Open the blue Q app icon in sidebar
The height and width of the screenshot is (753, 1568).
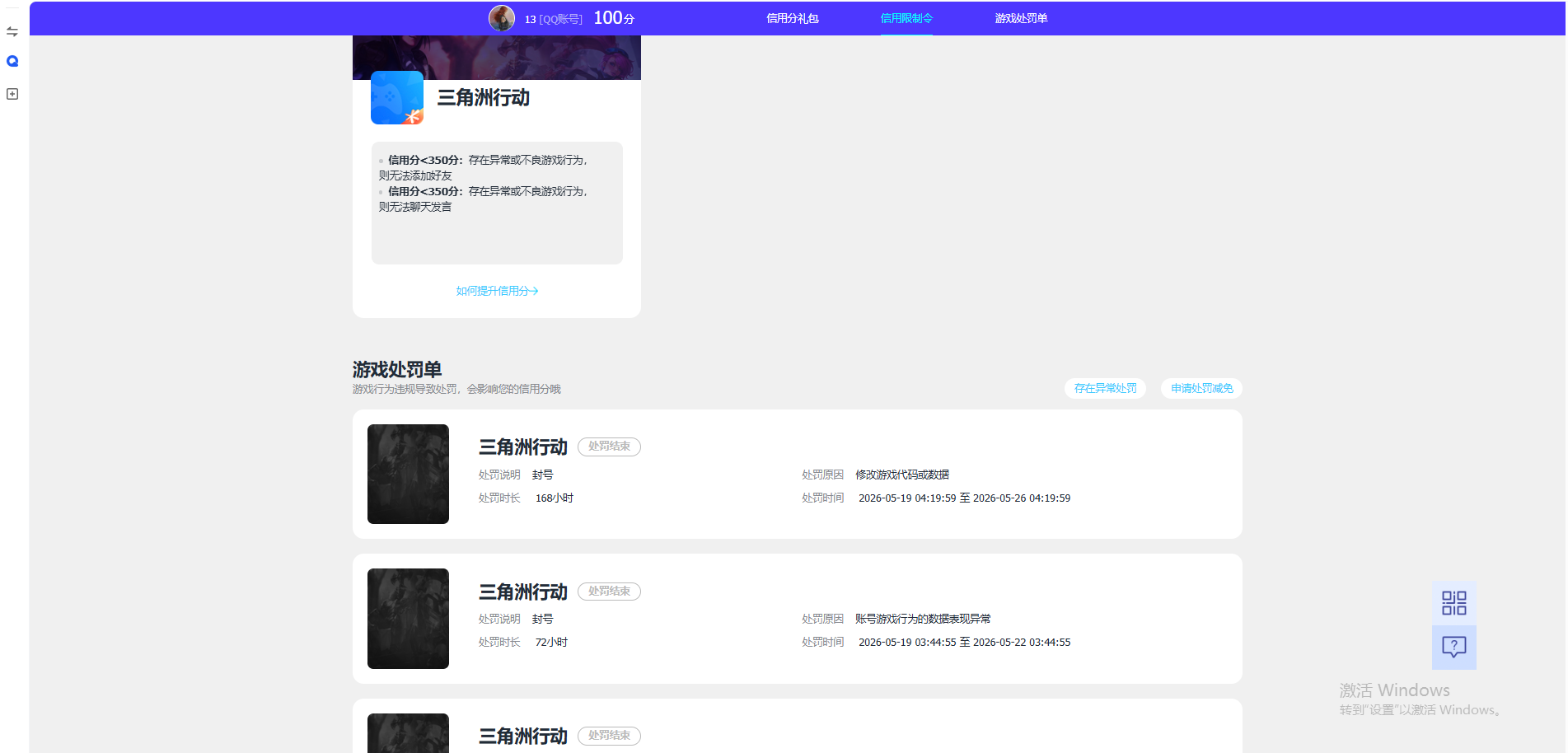(x=12, y=61)
